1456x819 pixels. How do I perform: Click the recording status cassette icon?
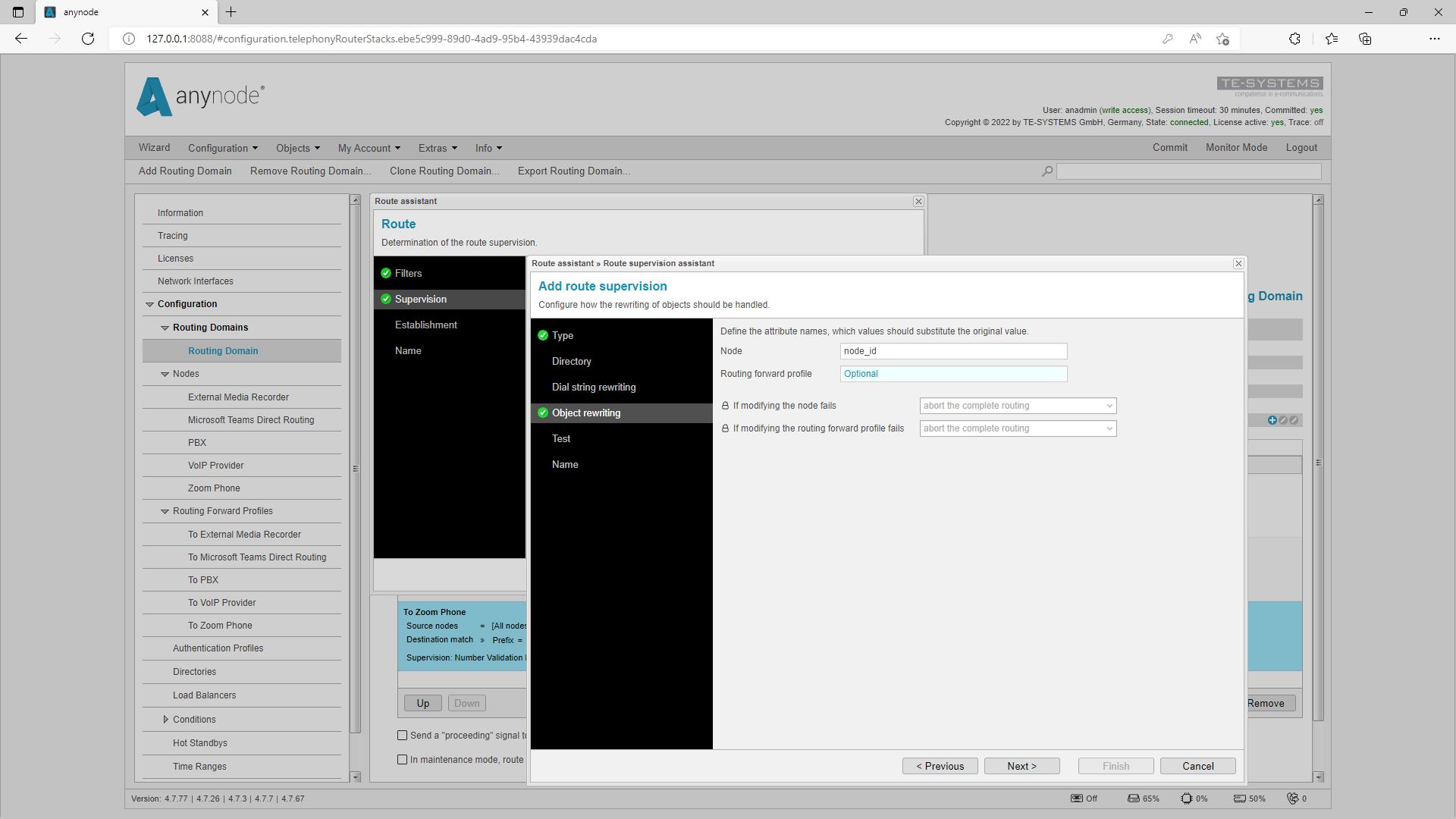1076,799
